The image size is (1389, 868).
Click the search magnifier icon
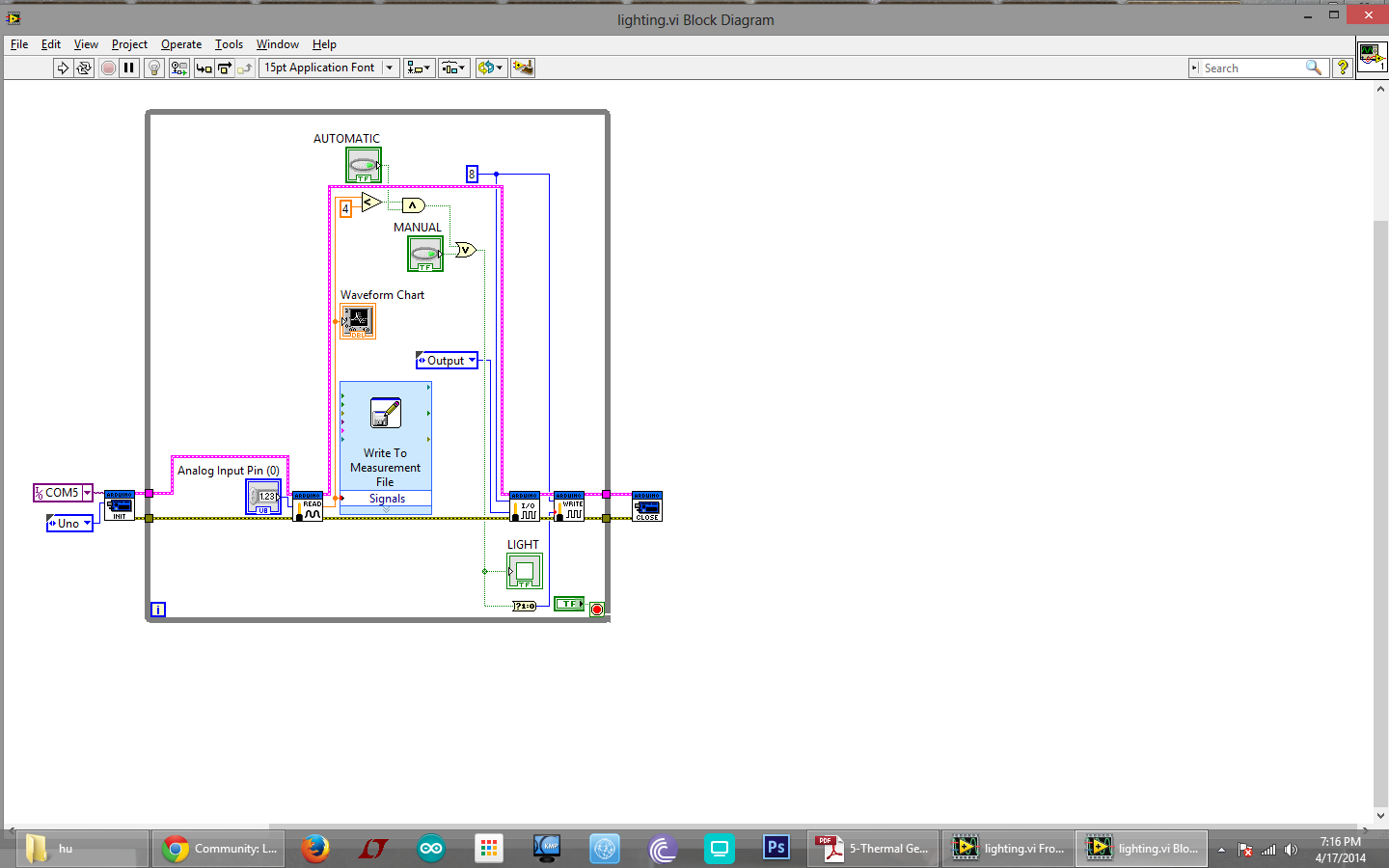point(1314,68)
